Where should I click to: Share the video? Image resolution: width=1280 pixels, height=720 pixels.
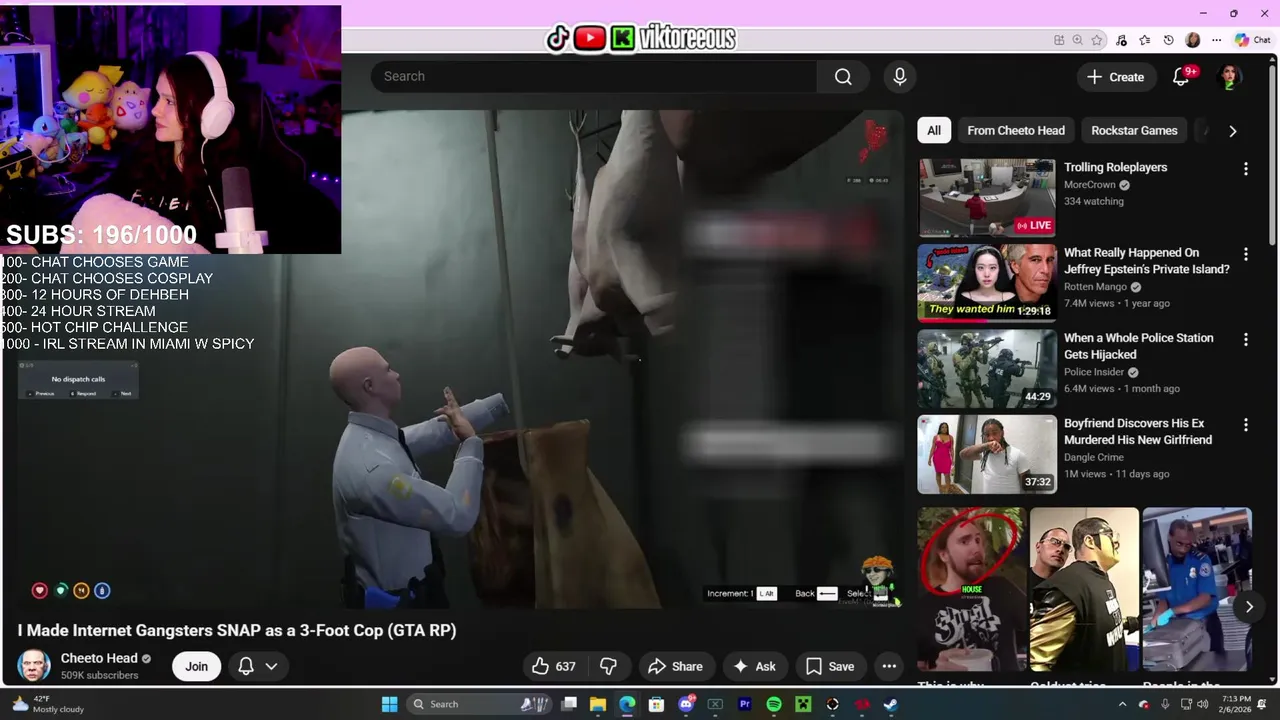click(675, 666)
